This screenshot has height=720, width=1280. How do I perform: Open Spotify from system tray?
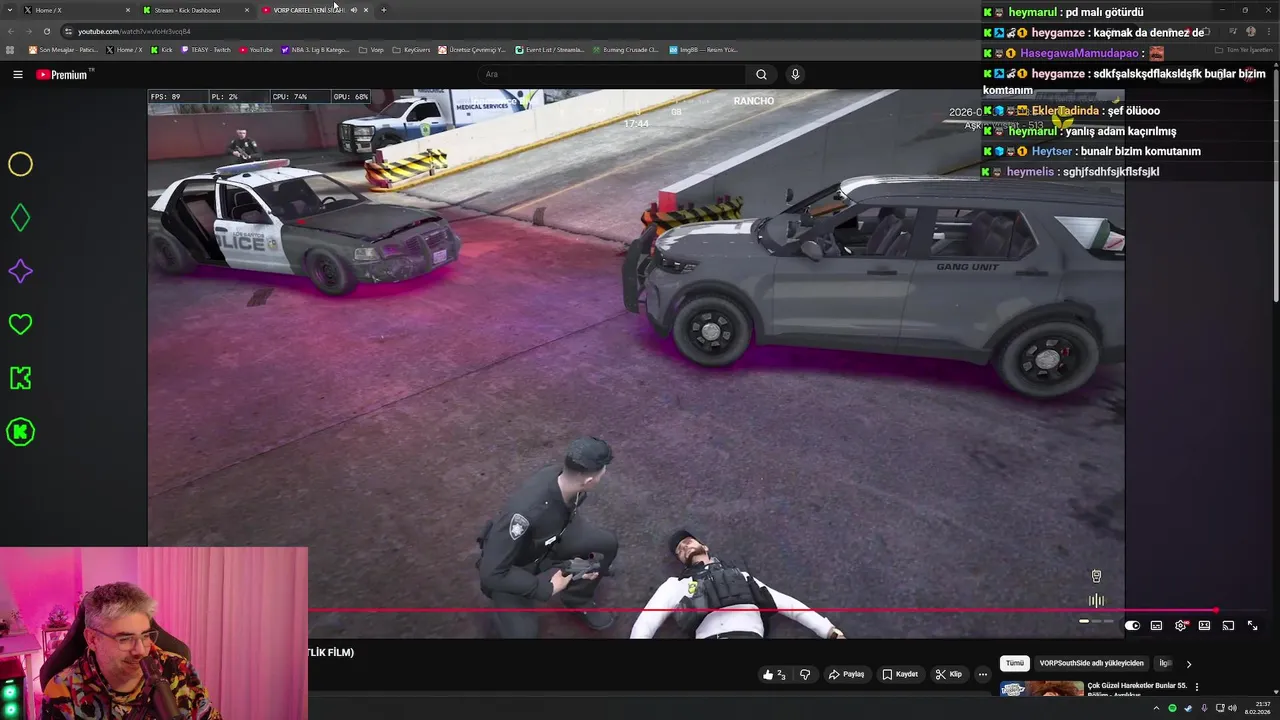click(x=1173, y=708)
